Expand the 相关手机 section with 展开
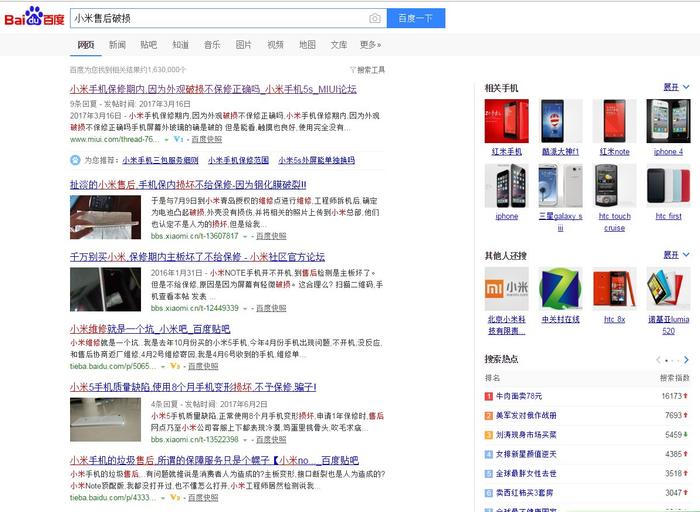This screenshot has width=700, height=512. click(676, 87)
